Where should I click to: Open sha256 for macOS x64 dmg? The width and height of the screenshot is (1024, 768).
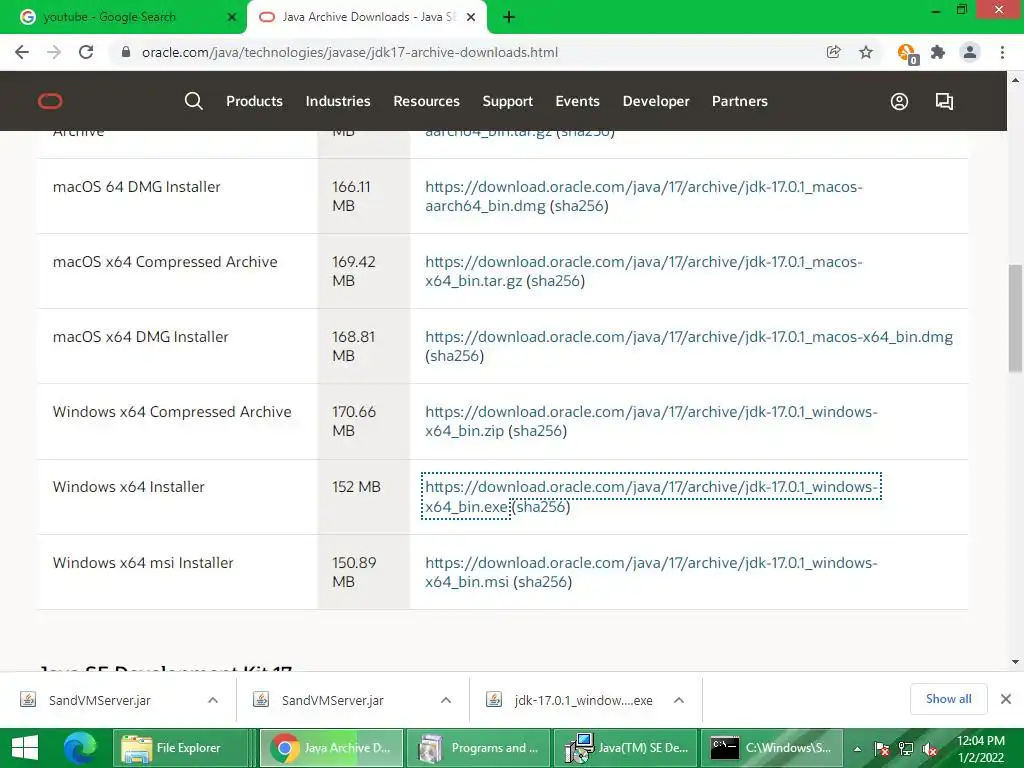pyautogui.click(x=455, y=356)
